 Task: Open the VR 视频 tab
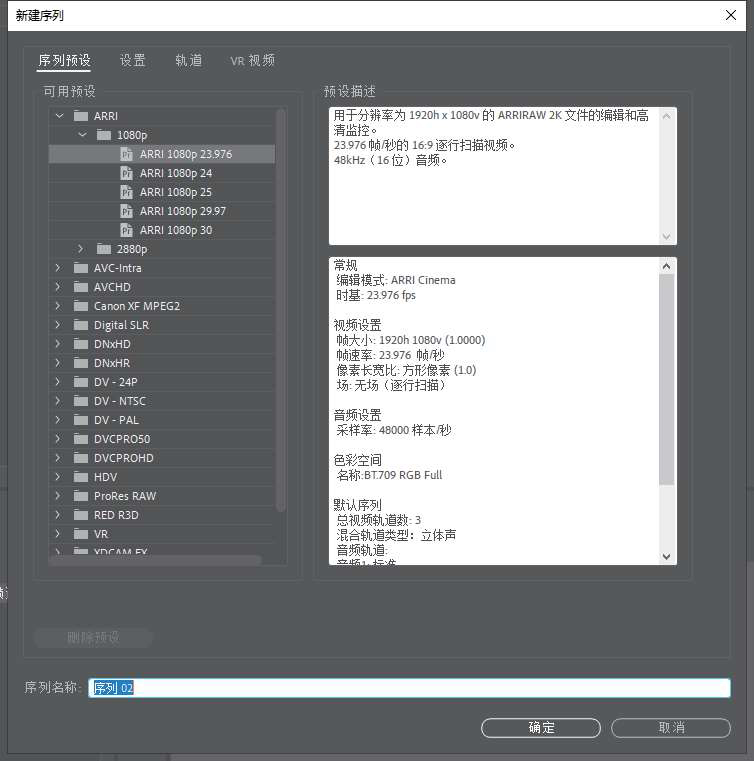click(252, 61)
